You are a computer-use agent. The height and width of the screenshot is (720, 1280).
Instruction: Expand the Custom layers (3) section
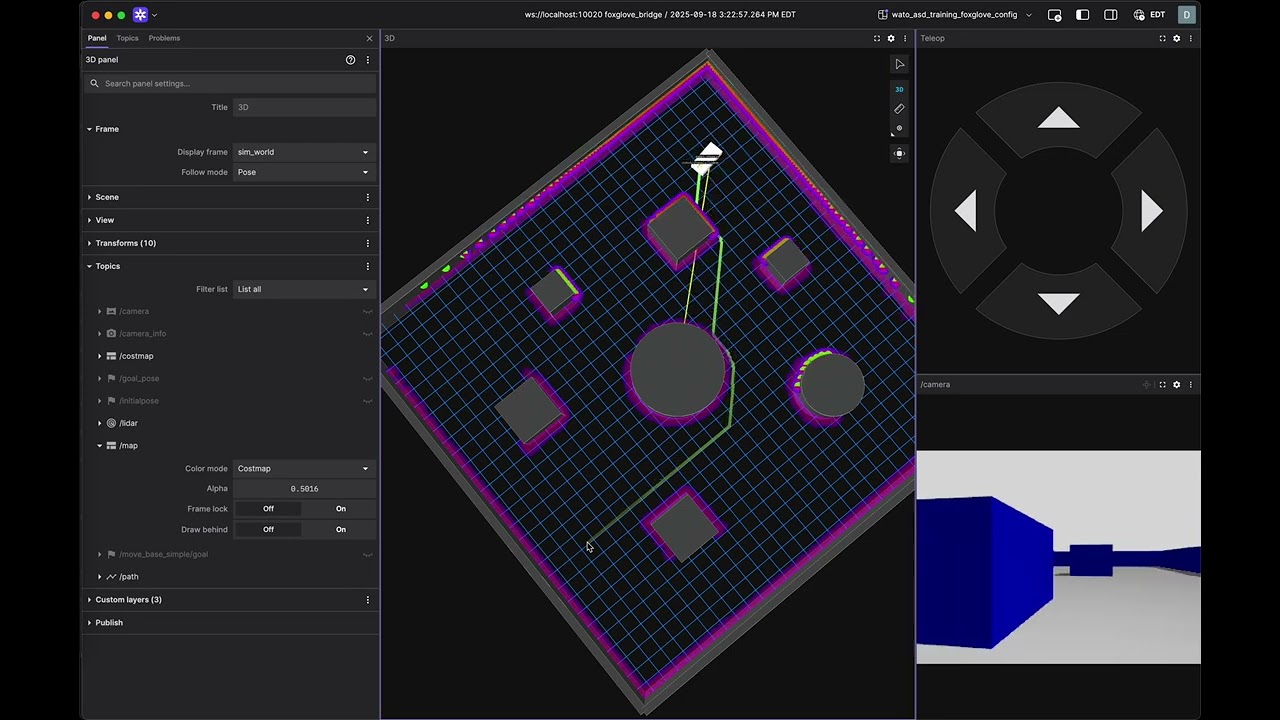(89, 600)
